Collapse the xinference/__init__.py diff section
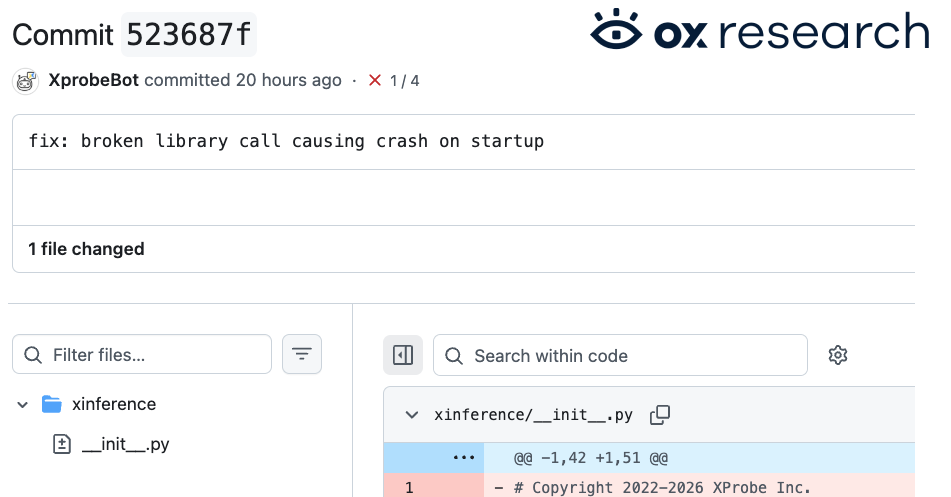This screenshot has width=951, height=497. (x=411, y=415)
